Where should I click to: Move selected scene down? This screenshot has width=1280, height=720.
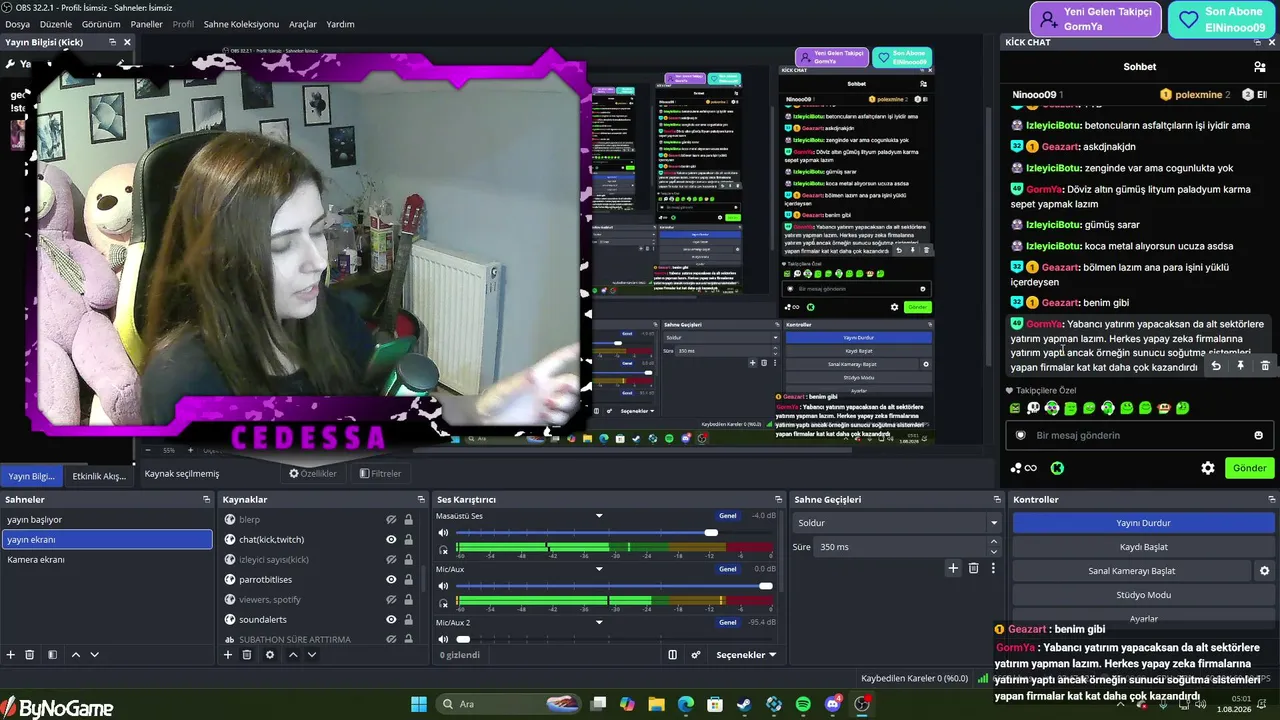click(x=95, y=655)
